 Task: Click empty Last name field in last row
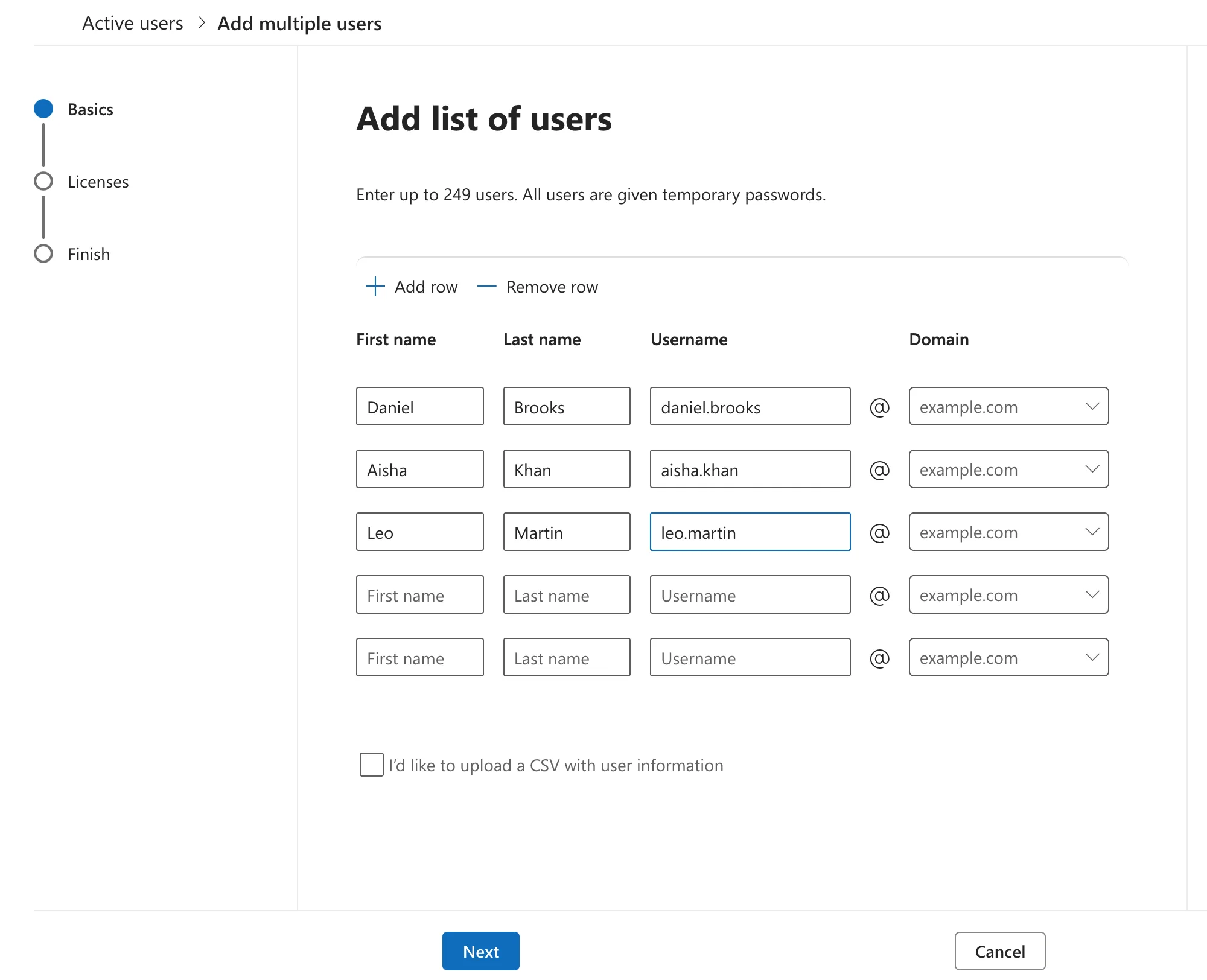567,658
